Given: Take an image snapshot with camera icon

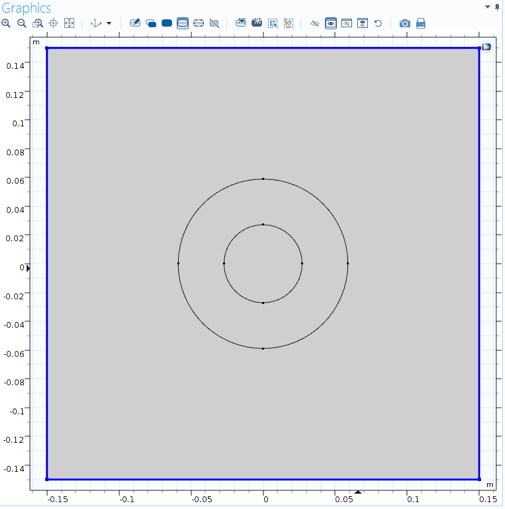Looking at the screenshot, I should tap(405, 23).
